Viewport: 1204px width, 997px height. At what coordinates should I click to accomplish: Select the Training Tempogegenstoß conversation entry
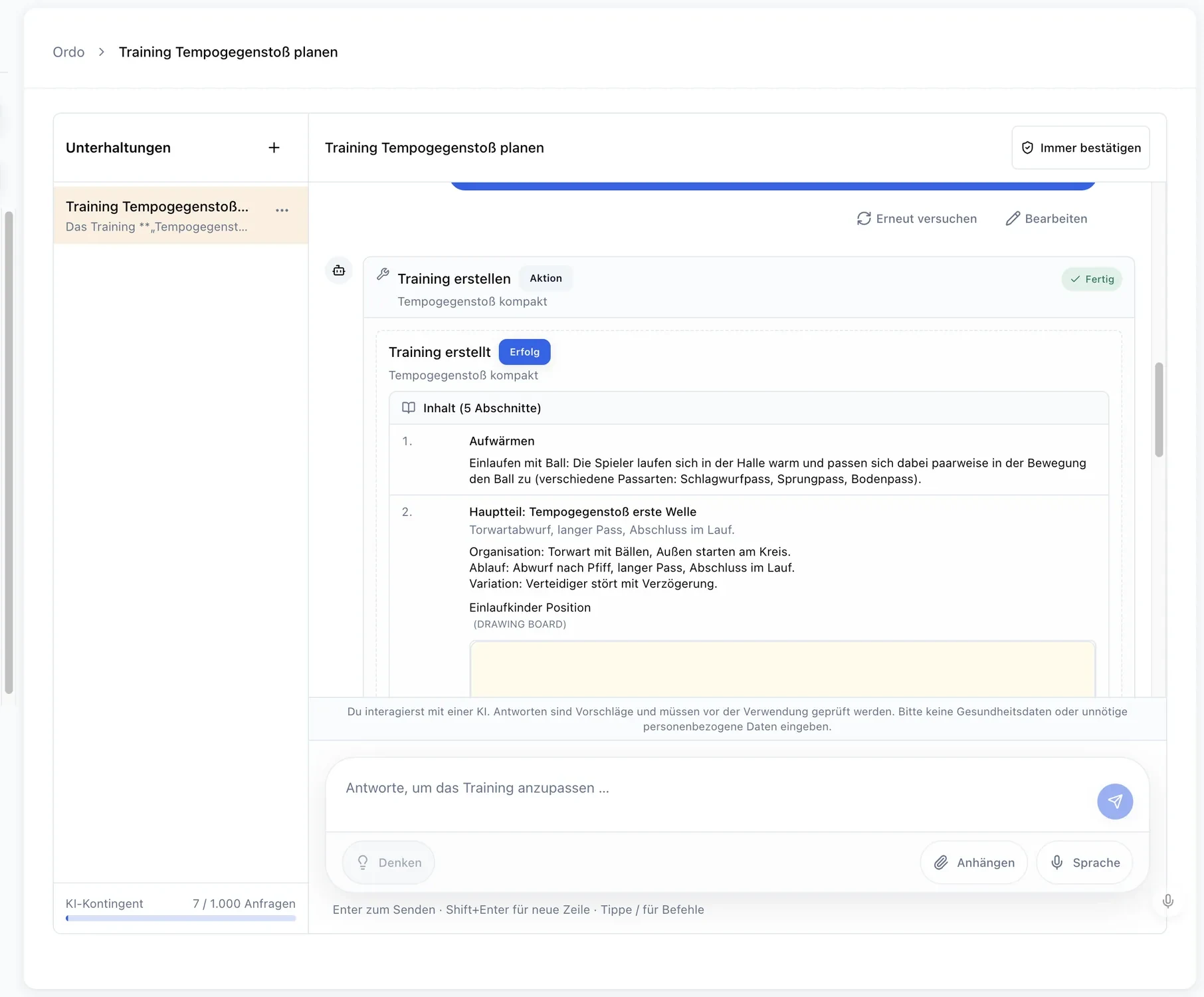point(181,215)
